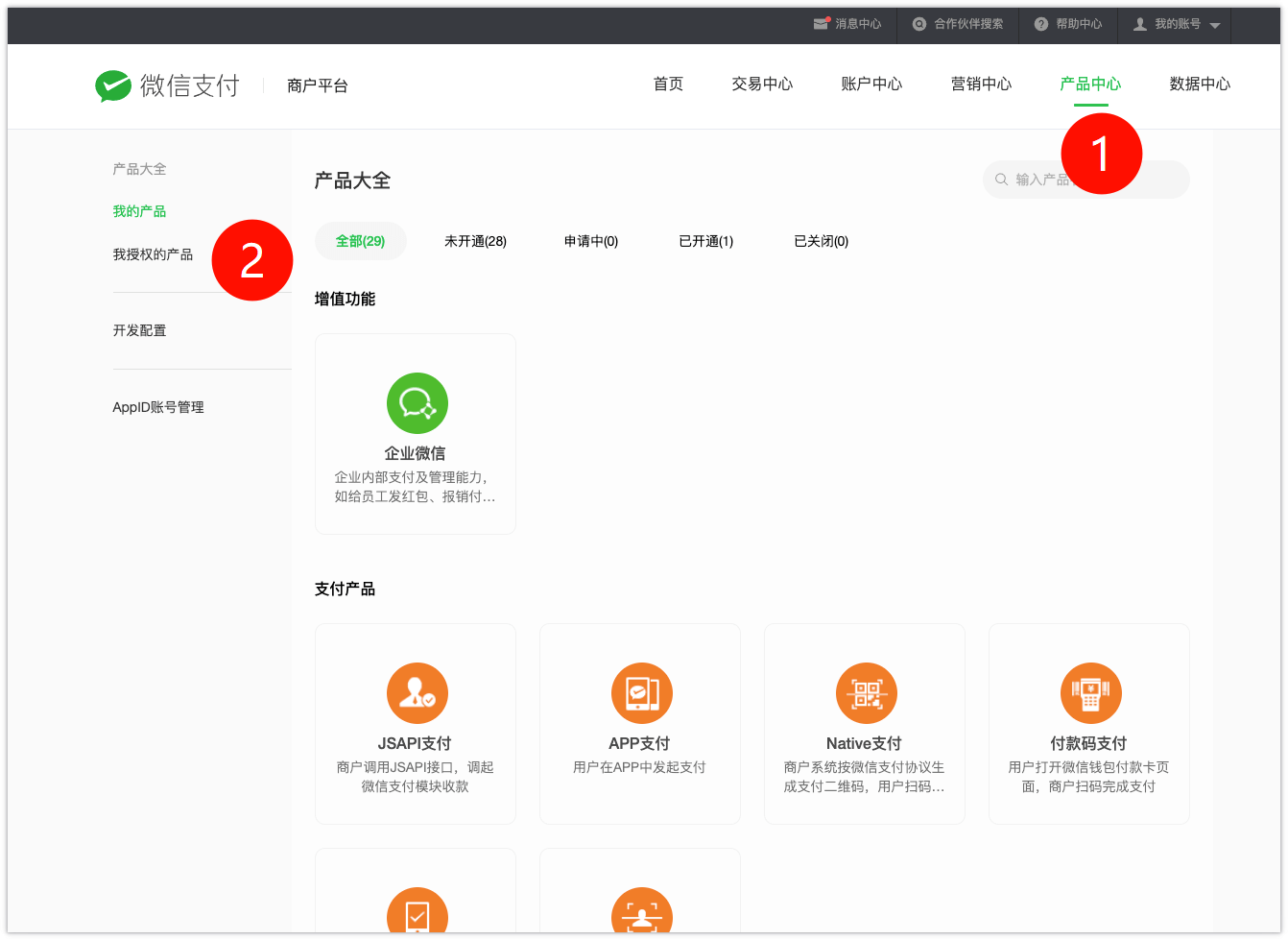The image size is (1288, 940).
Task: Open the 付款码支付 icon
Action: [1090, 693]
